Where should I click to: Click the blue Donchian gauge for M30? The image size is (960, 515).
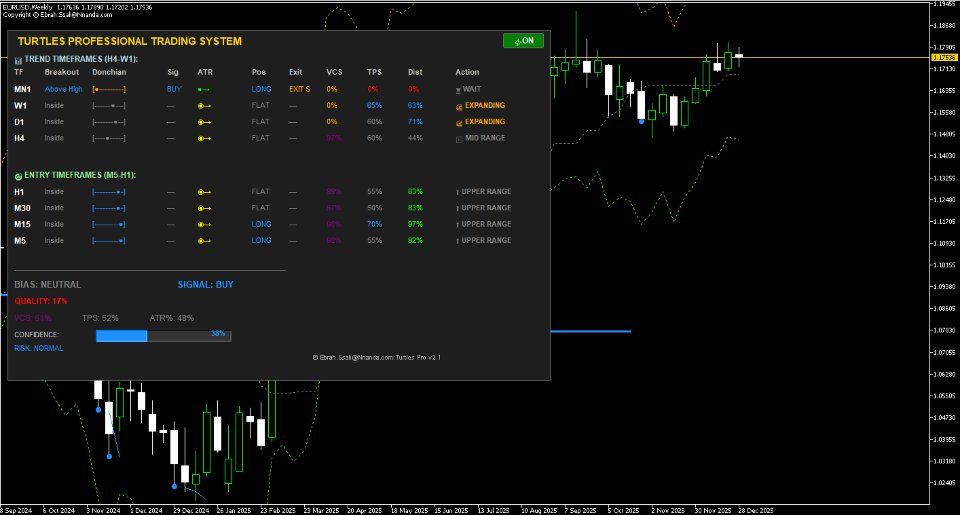point(109,208)
